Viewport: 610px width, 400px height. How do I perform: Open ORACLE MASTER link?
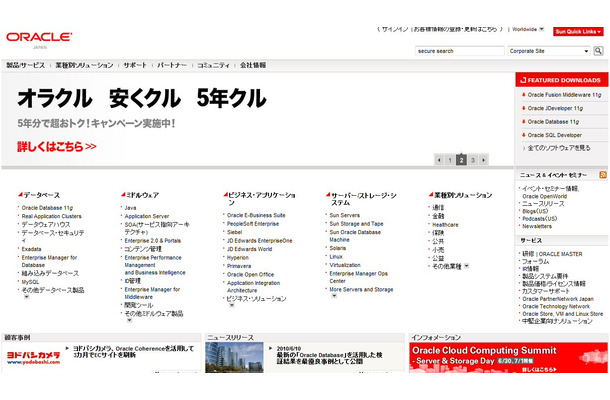(561, 254)
